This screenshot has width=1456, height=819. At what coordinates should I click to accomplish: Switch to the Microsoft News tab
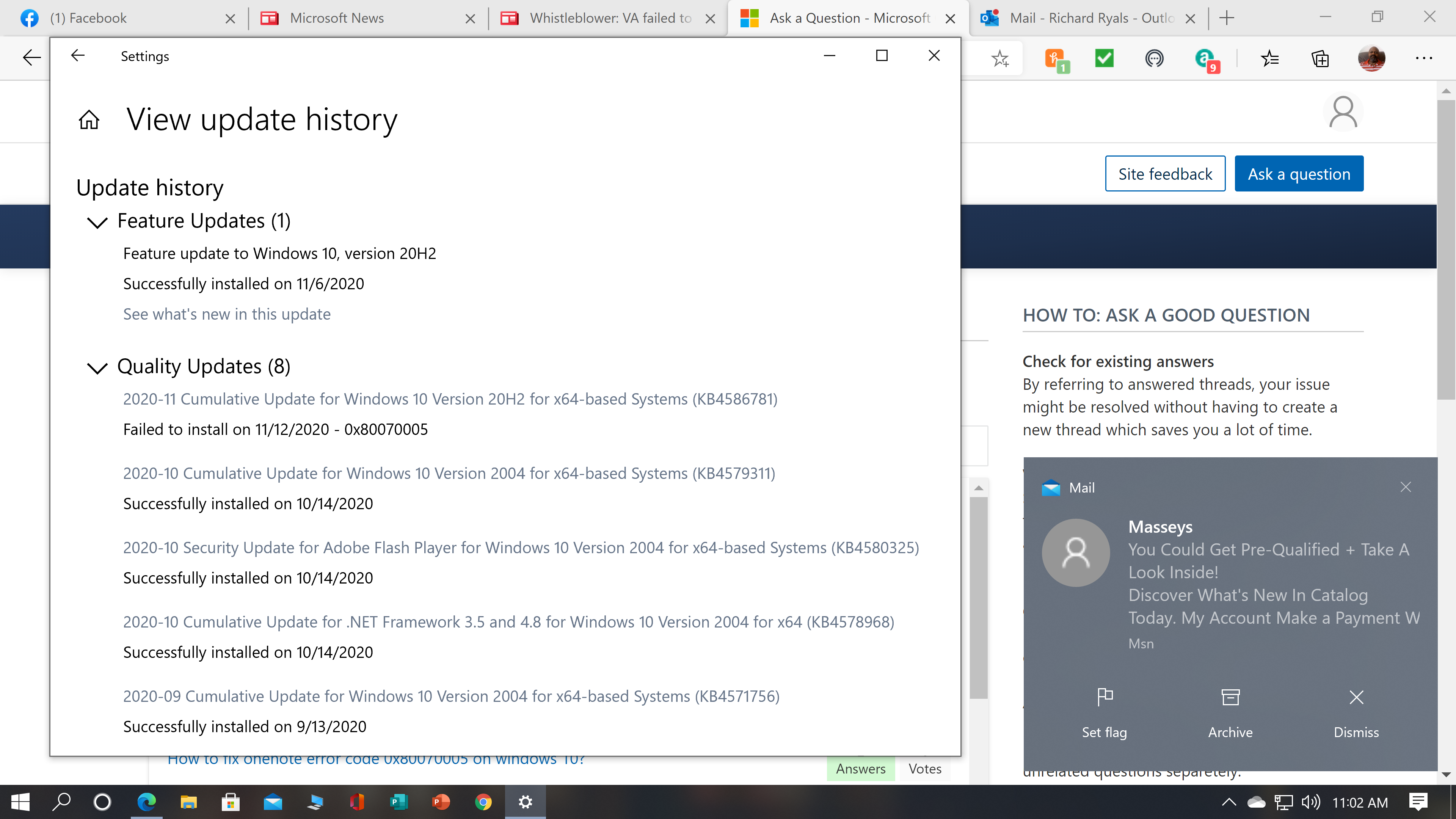337,18
